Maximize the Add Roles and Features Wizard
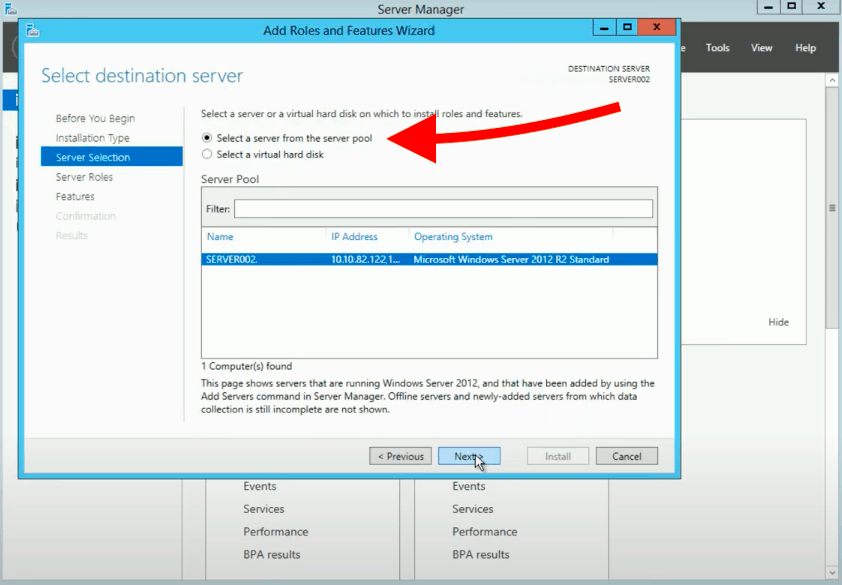 (x=627, y=27)
